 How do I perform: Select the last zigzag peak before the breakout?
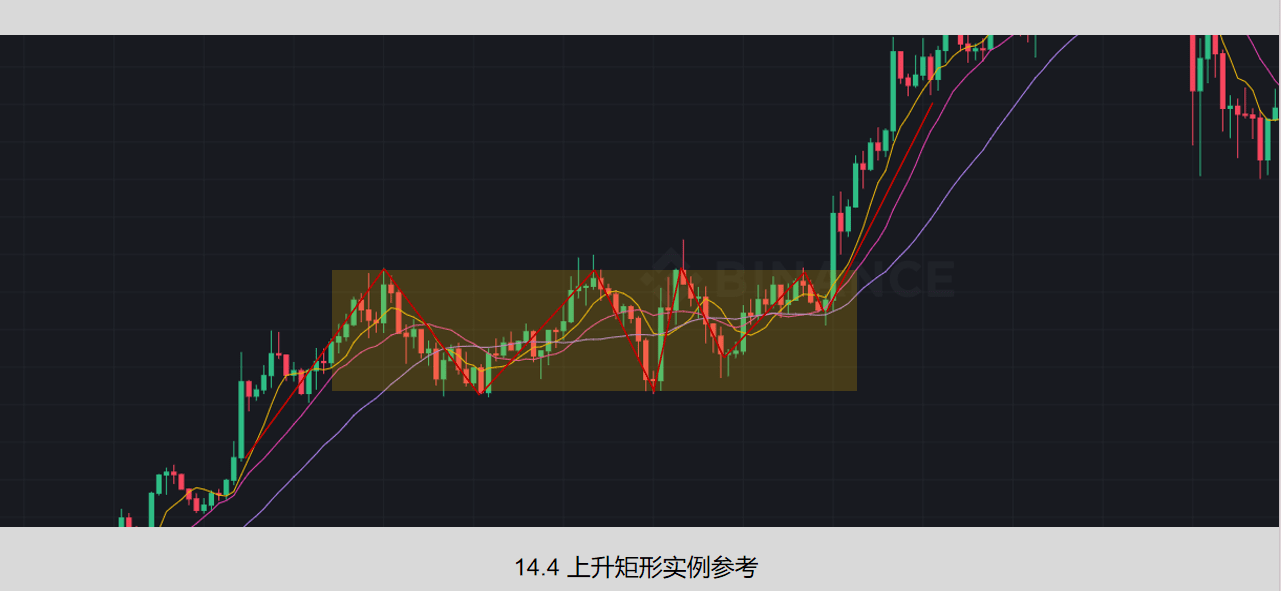804,274
